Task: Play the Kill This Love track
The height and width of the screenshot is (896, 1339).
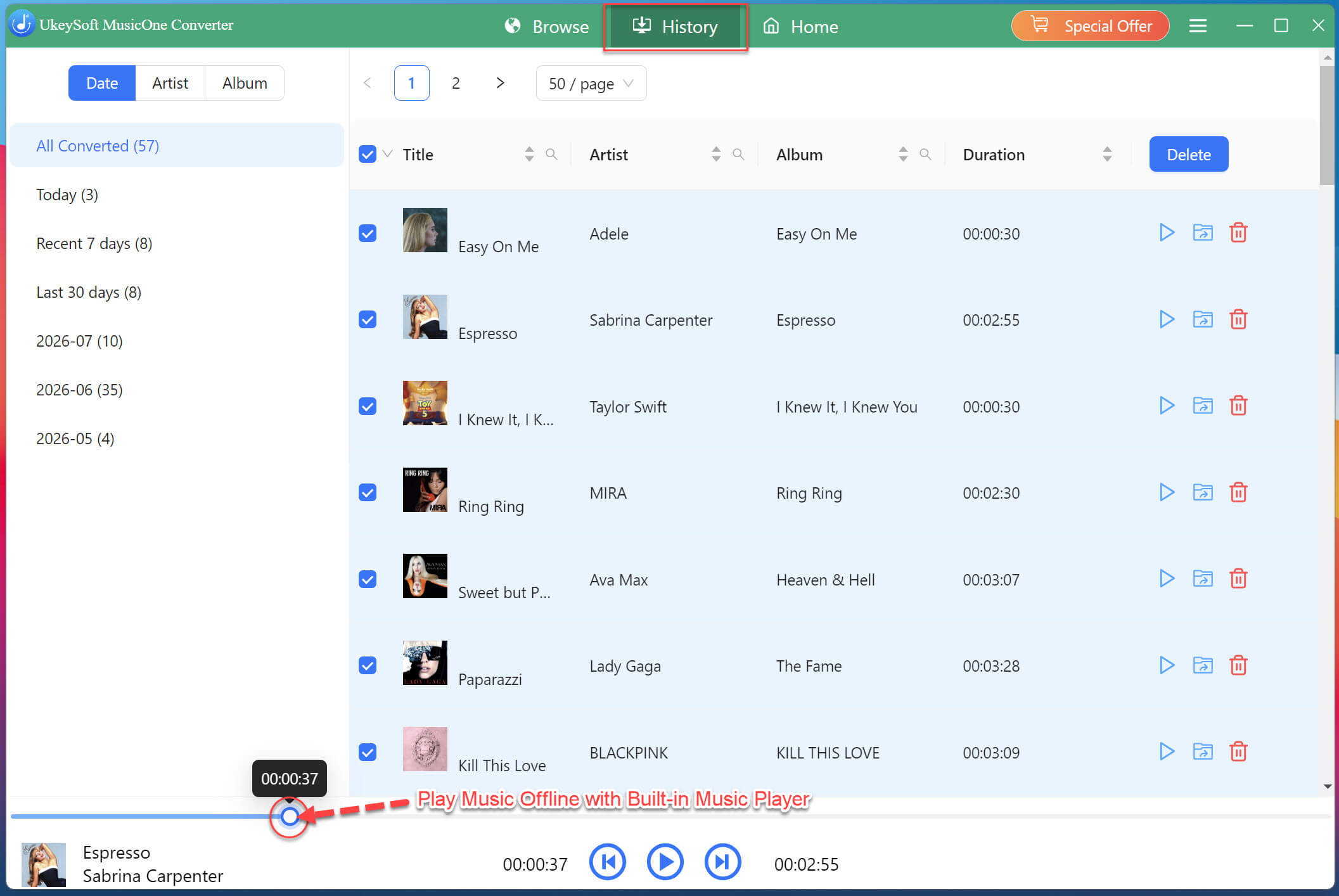Action: 1167,752
